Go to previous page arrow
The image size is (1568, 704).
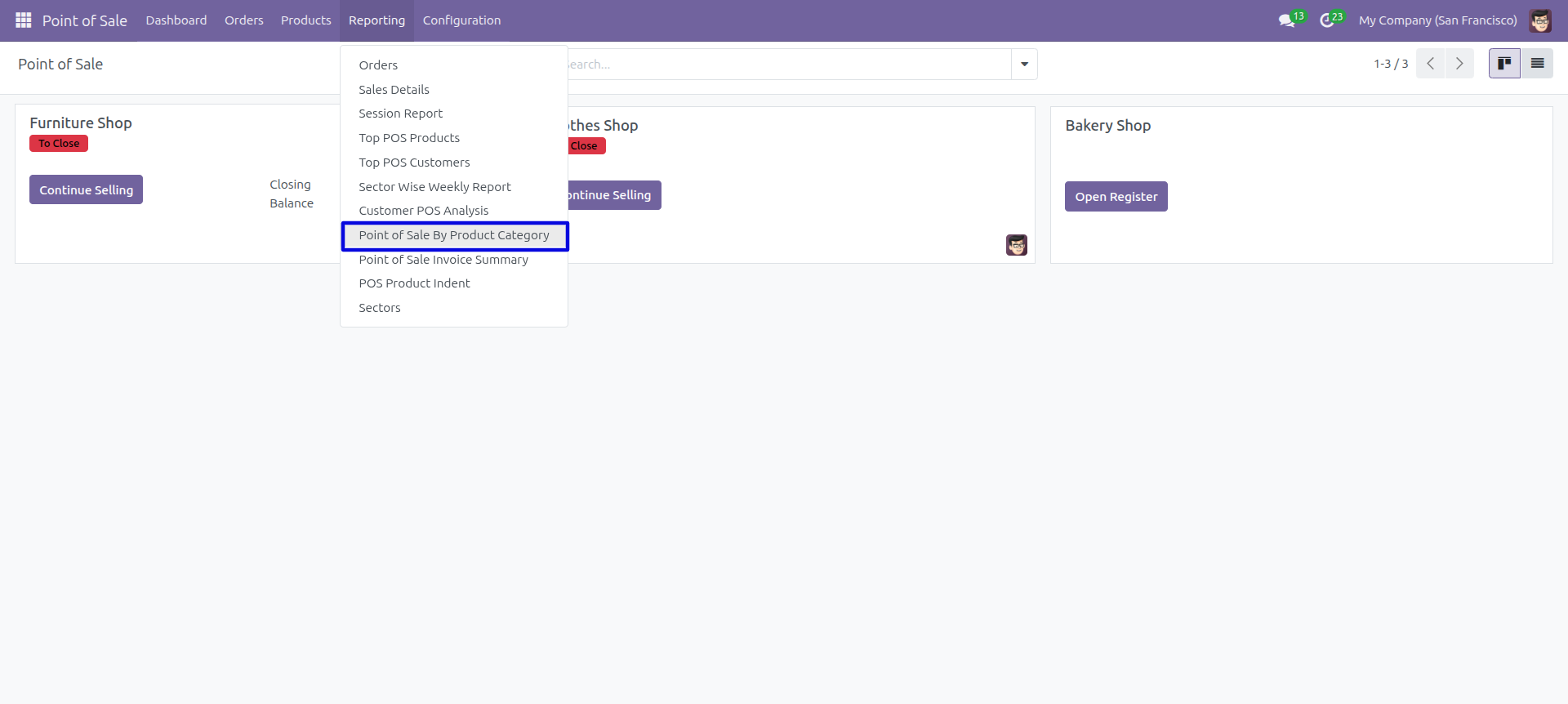(x=1431, y=64)
